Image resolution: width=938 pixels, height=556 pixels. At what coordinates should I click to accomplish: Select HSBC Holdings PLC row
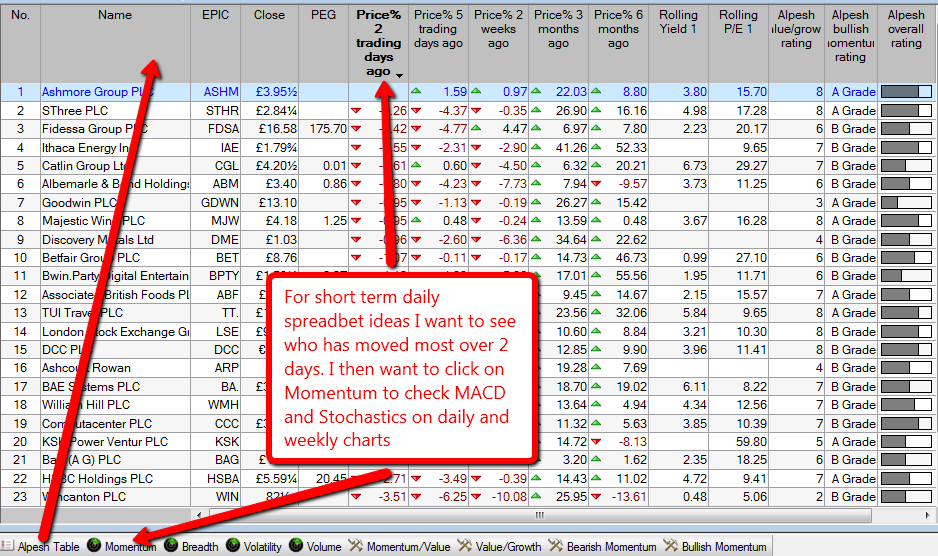pyautogui.click(x=467, y=478)
